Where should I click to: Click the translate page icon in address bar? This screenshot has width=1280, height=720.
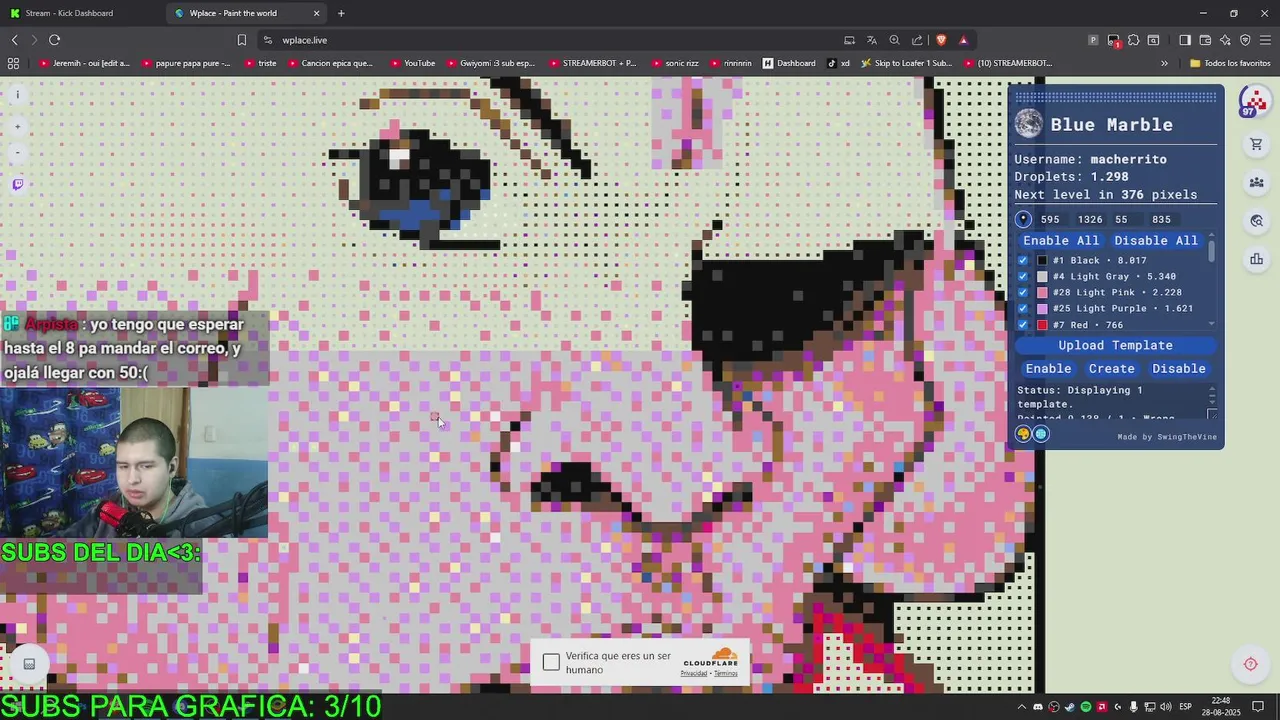click(871, 40)
